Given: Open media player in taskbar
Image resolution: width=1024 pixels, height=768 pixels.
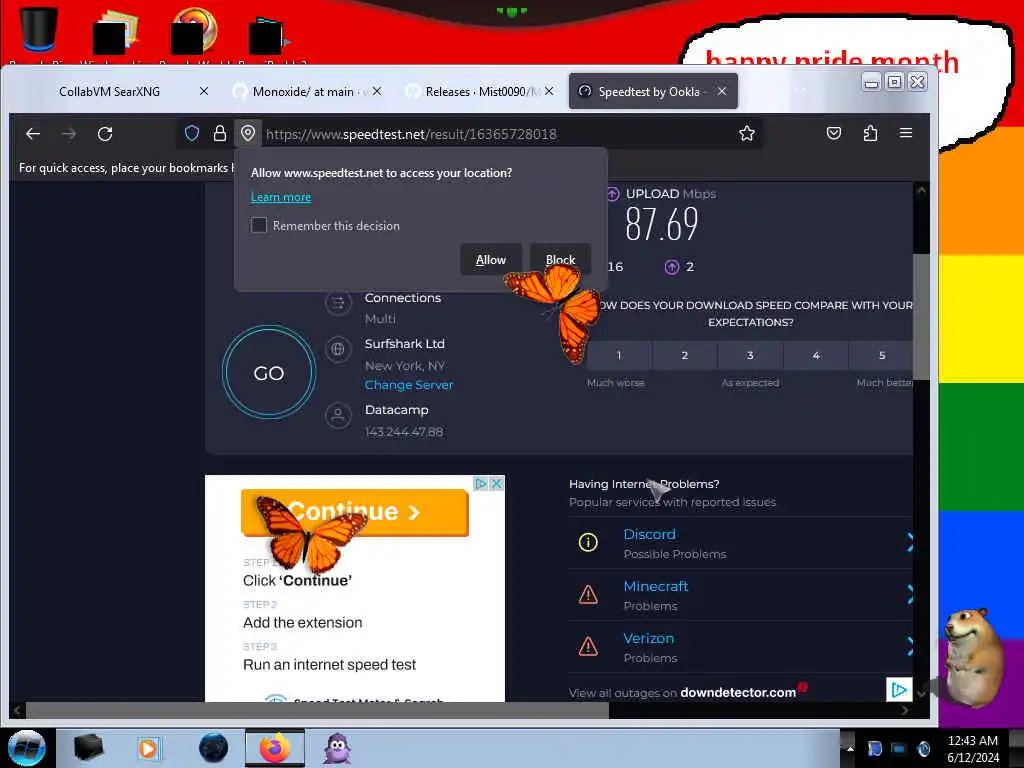Looking at the screenshot, I should 148,748.
